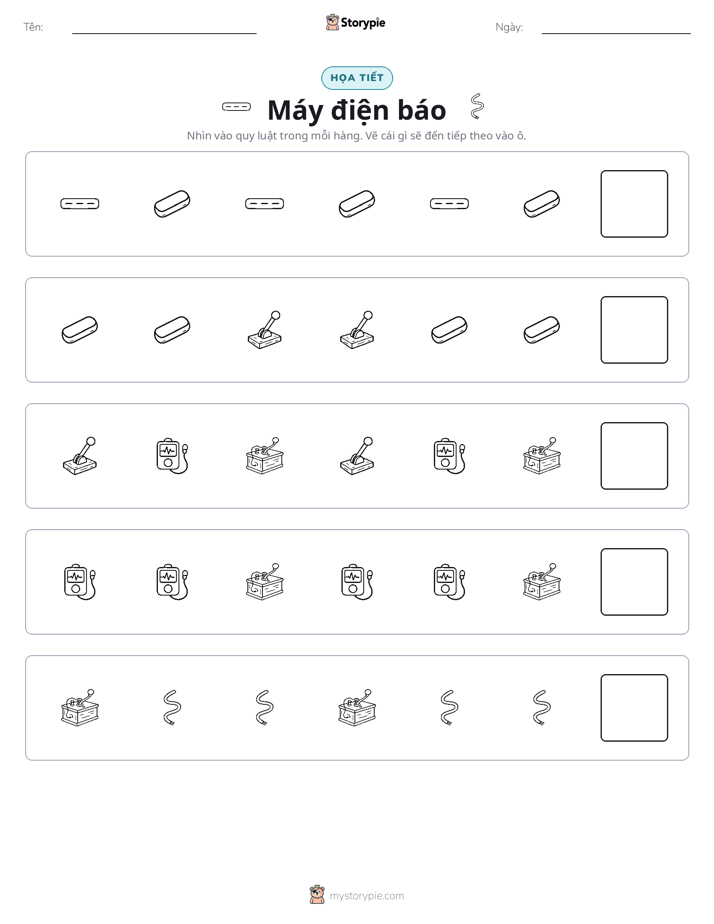The image size is (714, 924).
Task: Click the empty answer box in row four
Action: tap(634, 582)
